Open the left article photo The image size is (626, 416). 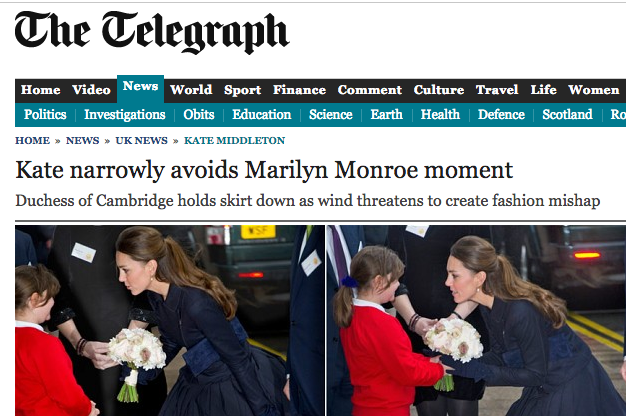170,321
